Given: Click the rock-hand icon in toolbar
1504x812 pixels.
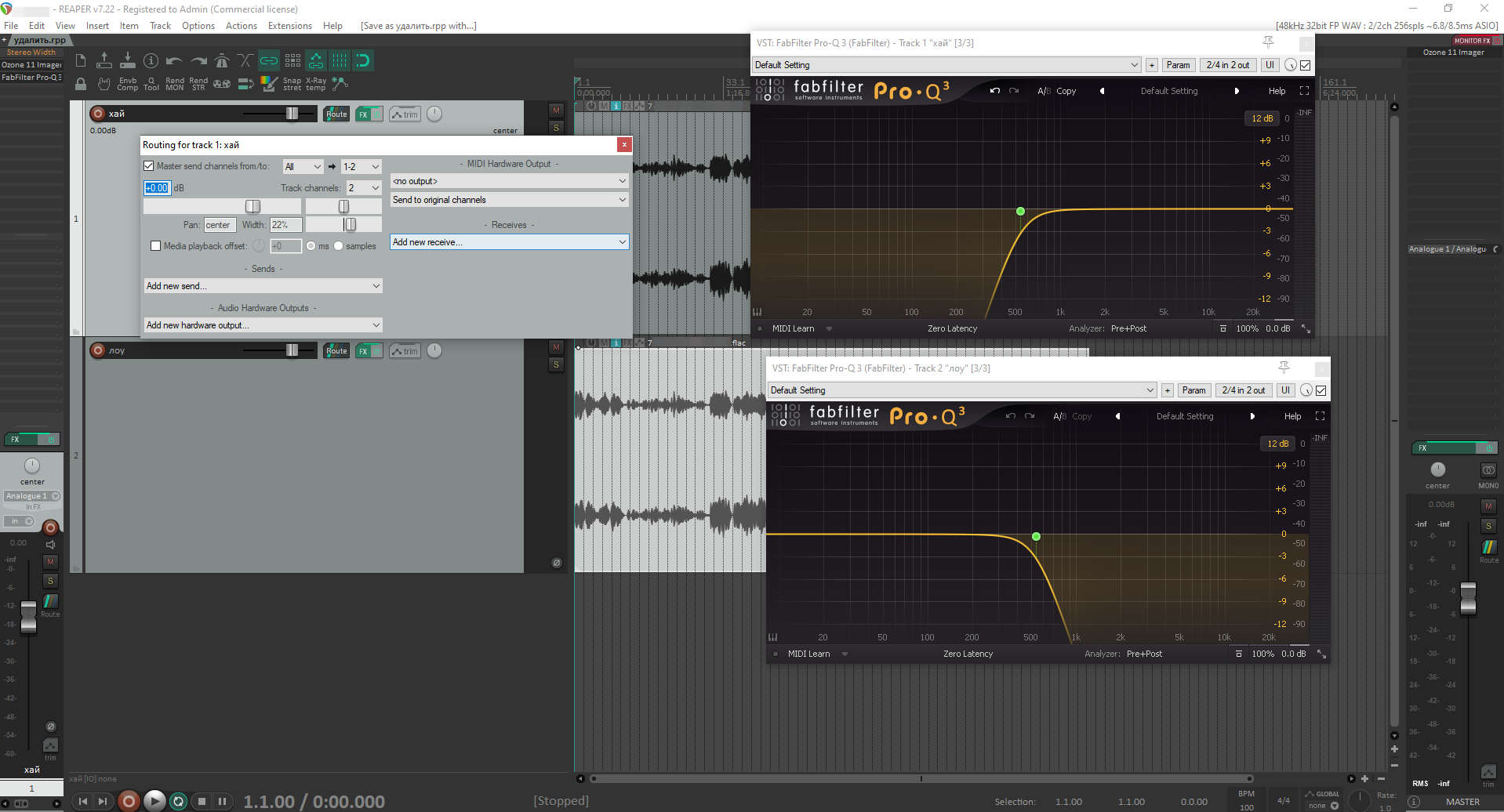Looking at the screenshot, I should (x=104, y=84).
